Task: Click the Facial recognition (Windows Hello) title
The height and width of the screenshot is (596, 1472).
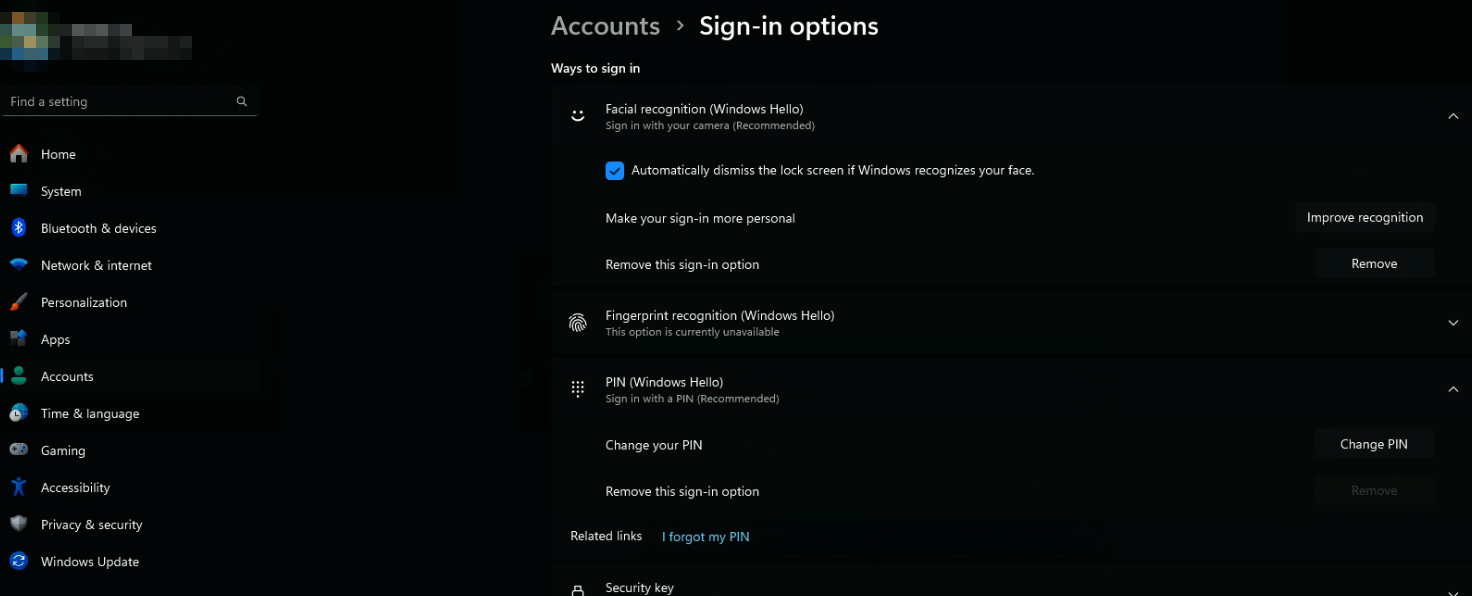Action: pyautogui.click(x=704, y=109)
